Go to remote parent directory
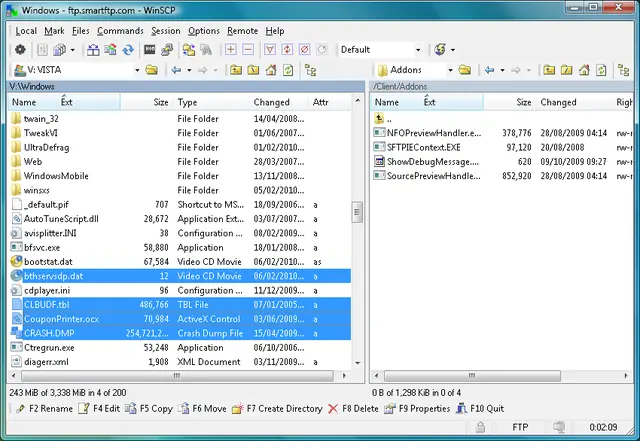This screenshot has height=441, width=640. pyautogui.click(x=549, y=70)
